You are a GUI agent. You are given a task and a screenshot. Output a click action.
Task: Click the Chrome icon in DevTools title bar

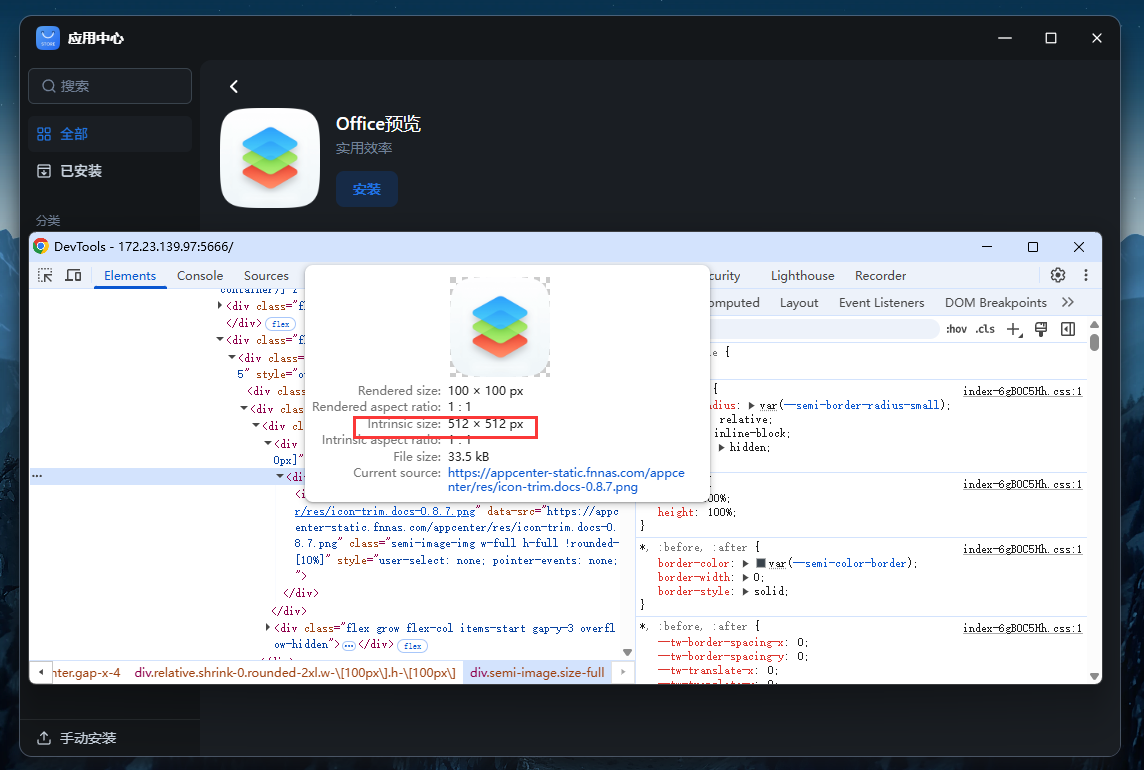coord(41,247)
